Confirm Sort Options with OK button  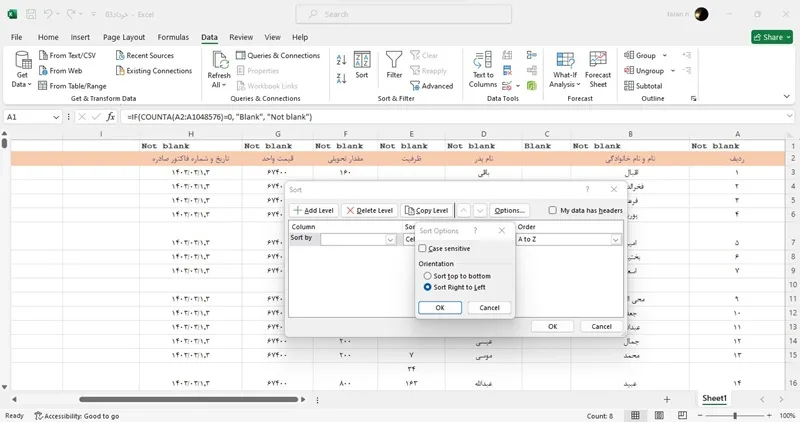coord(440,308)
